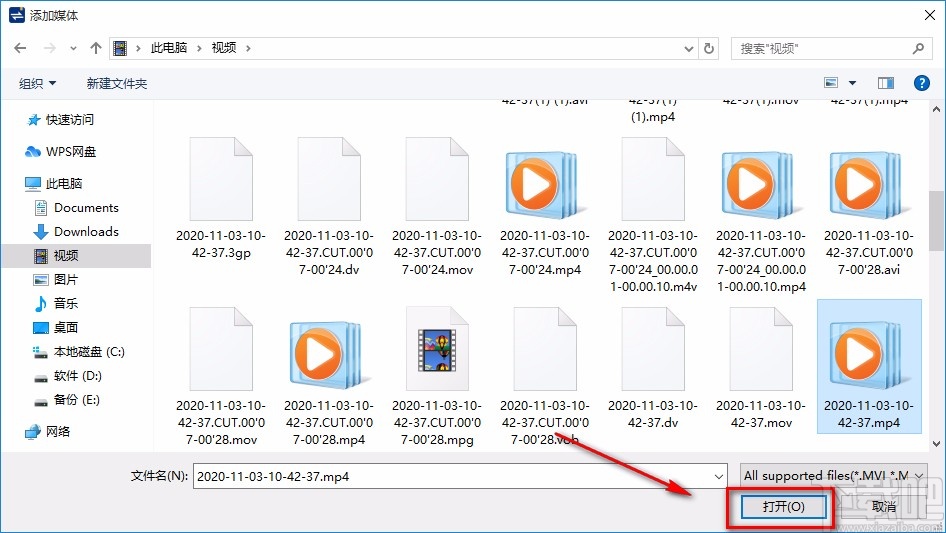The image size is (946, 533).
Task: Go up one folder level
Action: [95, 48]
